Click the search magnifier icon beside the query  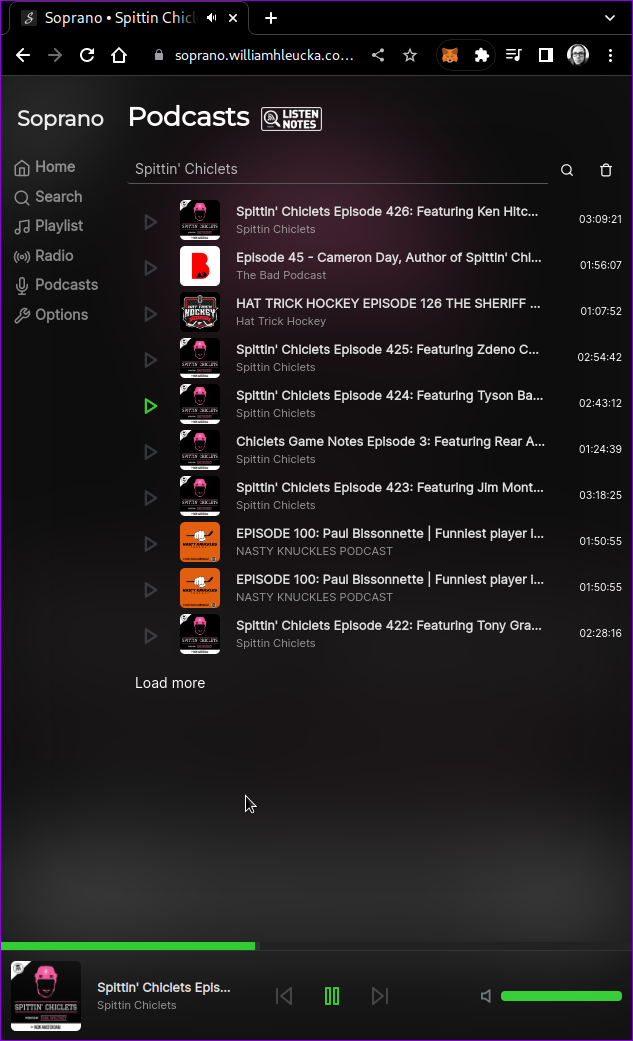[x=567, y=170]
